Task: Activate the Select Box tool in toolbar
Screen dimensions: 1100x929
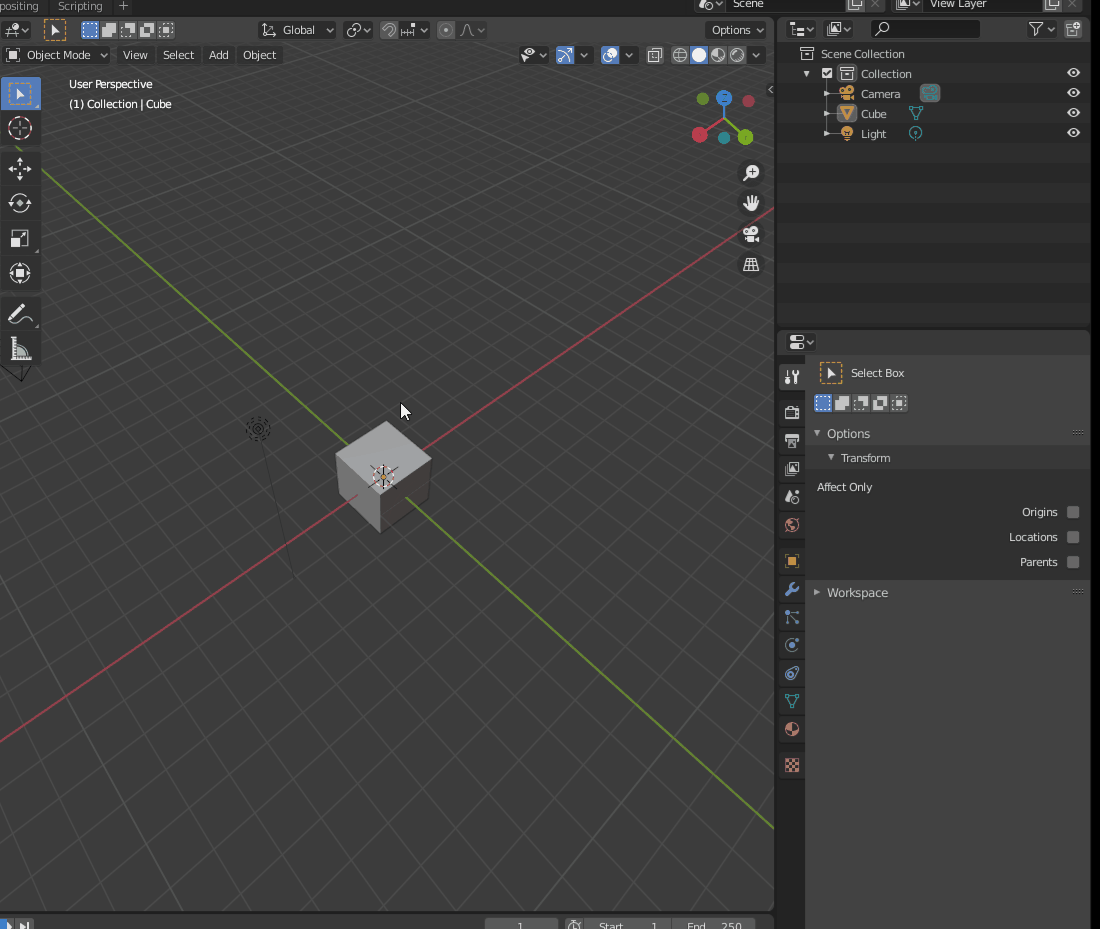Action: [20, 94]
